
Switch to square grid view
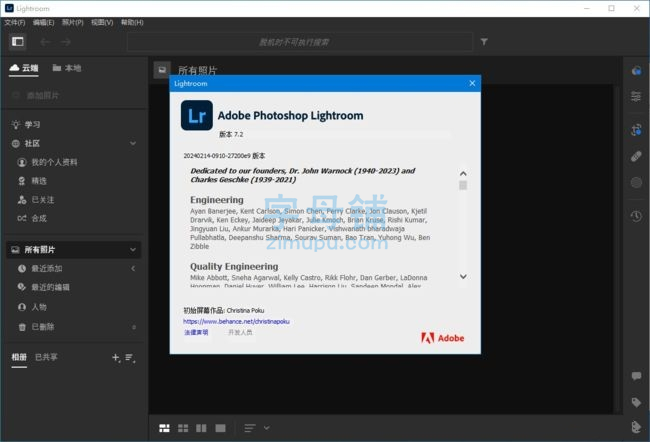coord(183,428)
